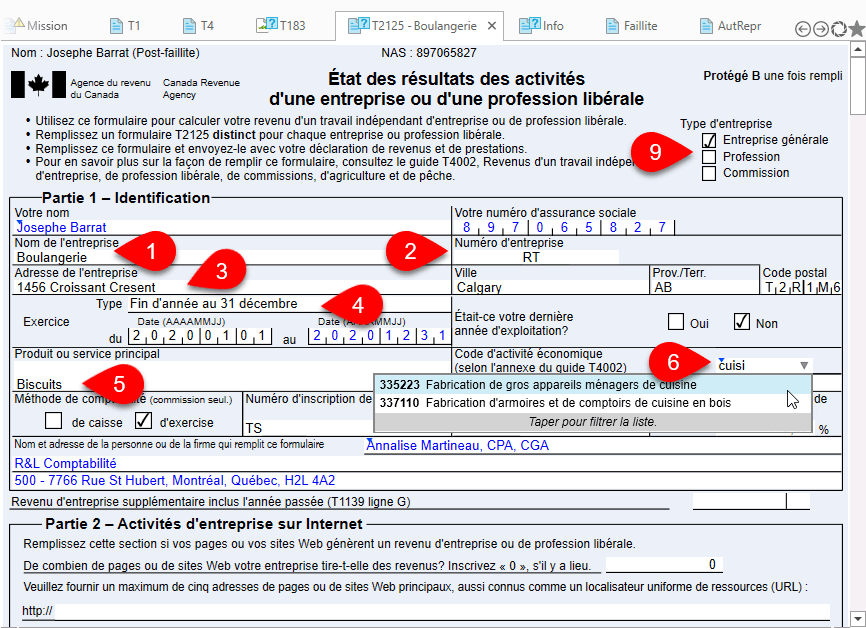Click the Mission tab warning document icon

click(15, 25)
